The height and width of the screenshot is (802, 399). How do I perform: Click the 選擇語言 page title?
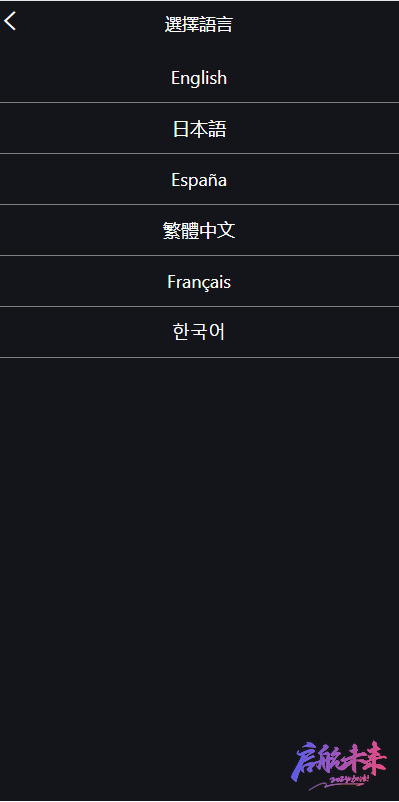(x=199, y=24)
